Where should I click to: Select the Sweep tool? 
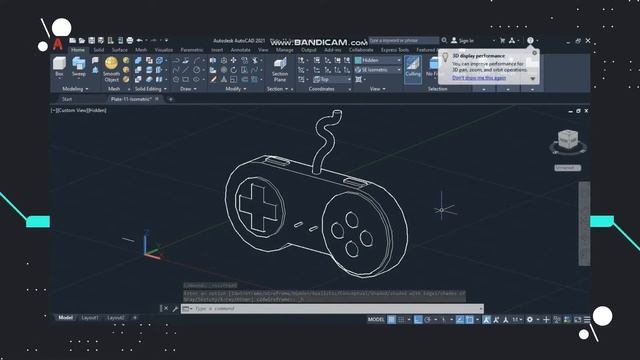(78, 67)
